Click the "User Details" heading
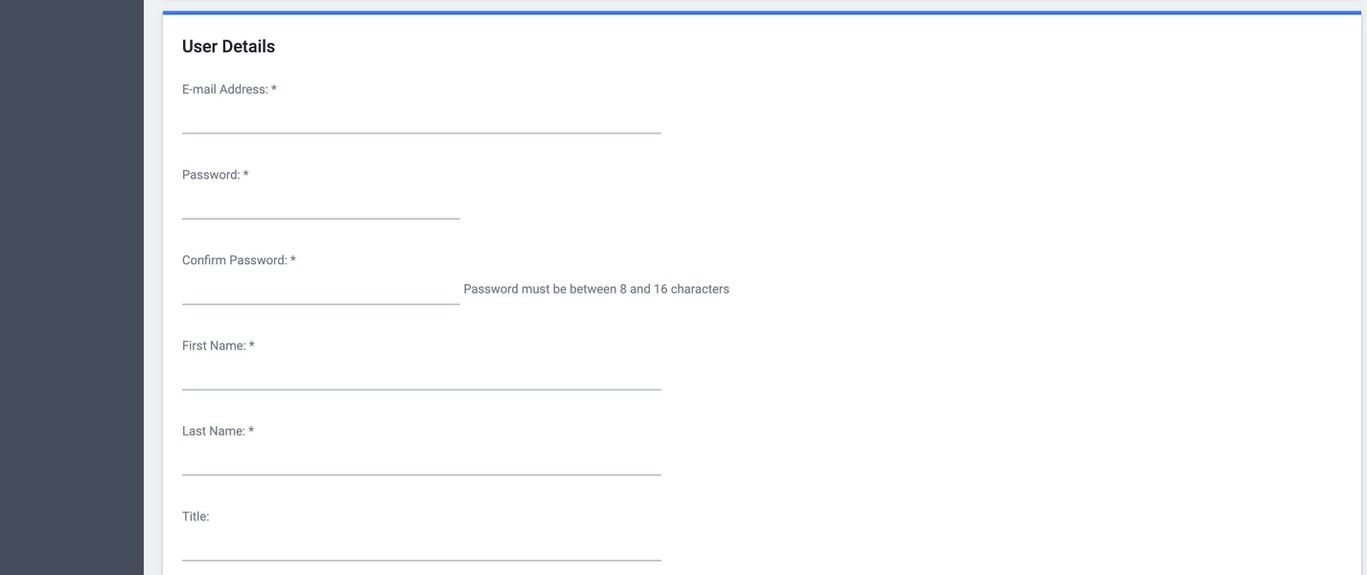Image resolution: width=1367 pixels, height=575 pixels. pyautogui.click(x=228, y=46)
